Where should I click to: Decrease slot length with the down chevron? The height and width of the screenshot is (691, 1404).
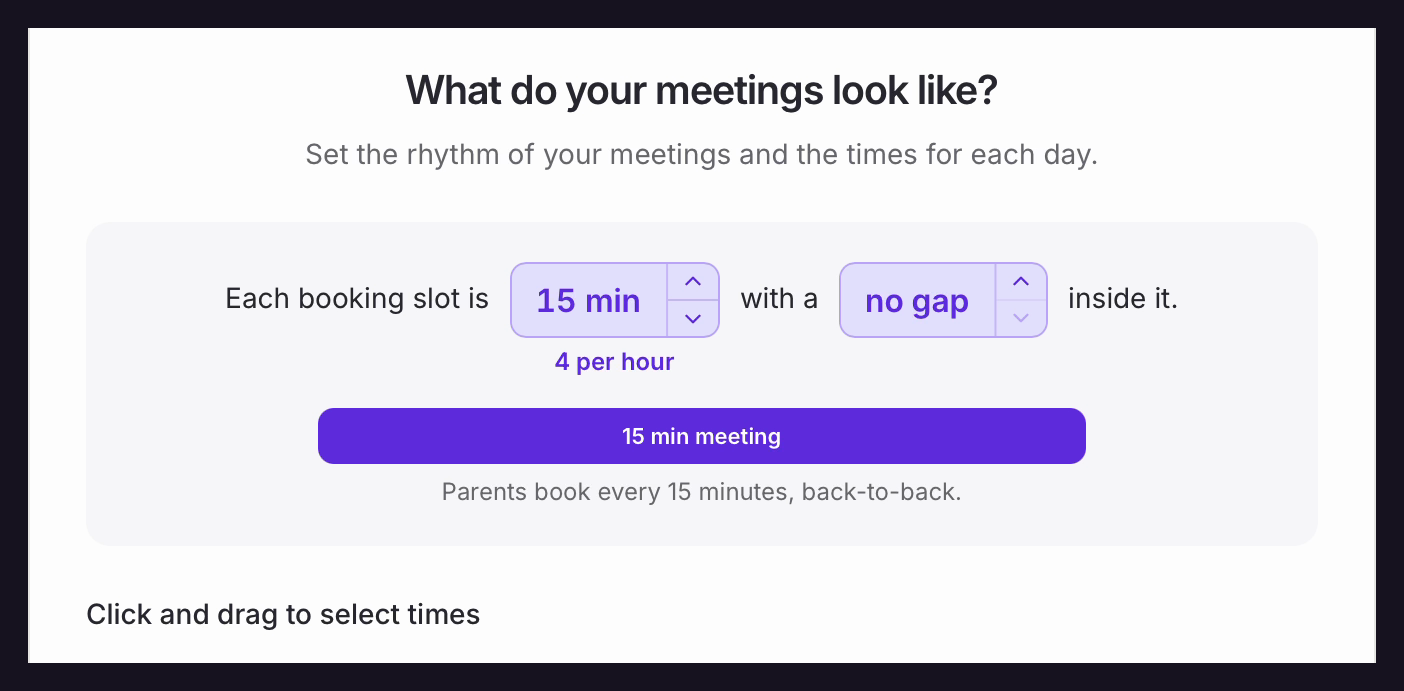[x=693, y=318]
